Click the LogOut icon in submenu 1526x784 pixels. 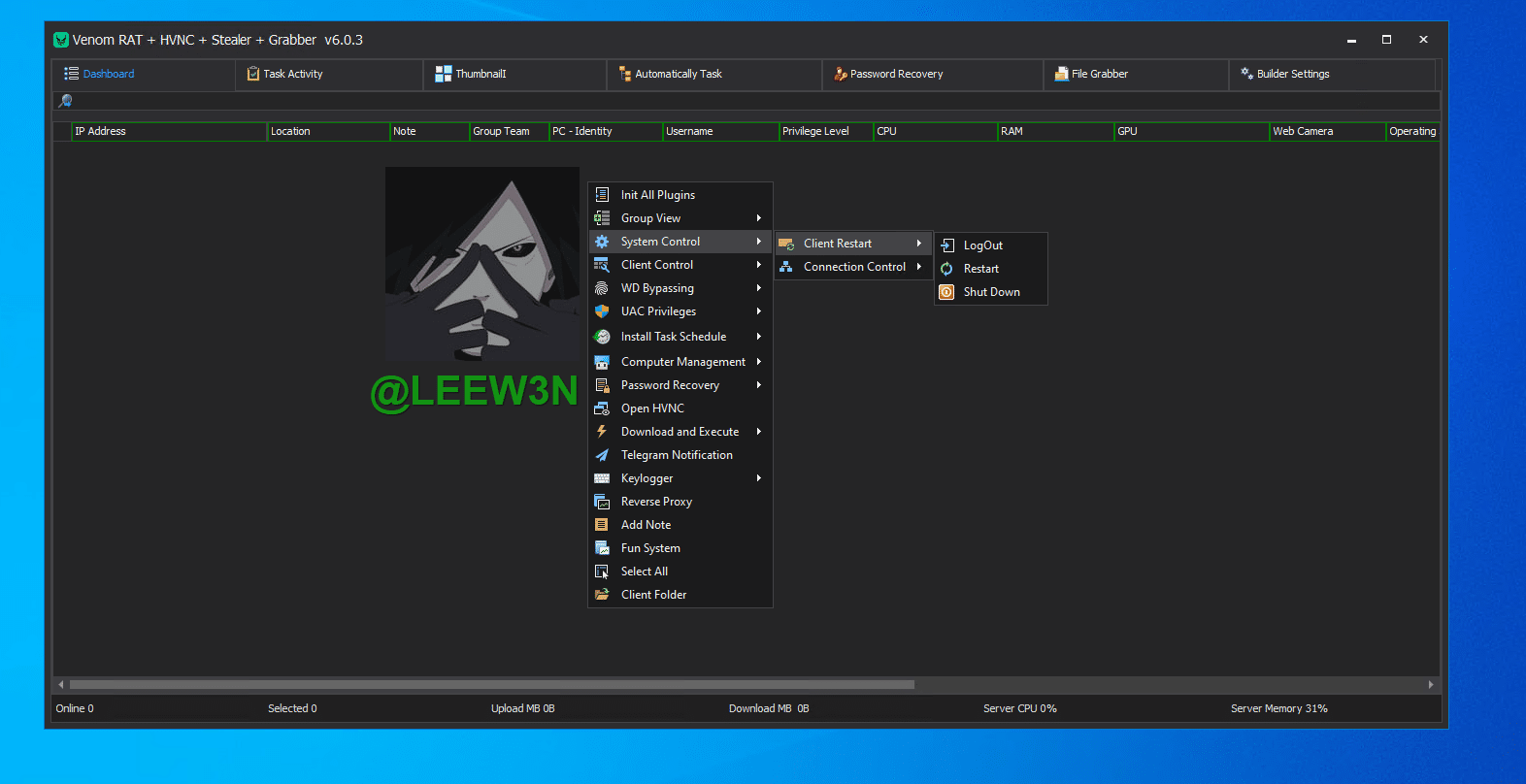click(946, 245)
